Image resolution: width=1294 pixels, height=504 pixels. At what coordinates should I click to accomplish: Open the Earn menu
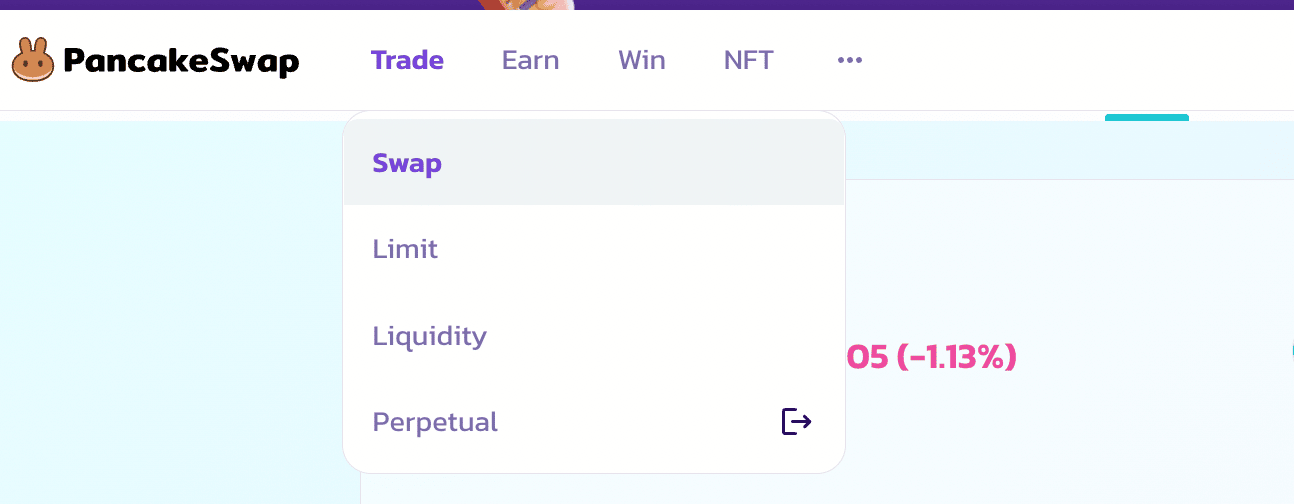point(530,61)
